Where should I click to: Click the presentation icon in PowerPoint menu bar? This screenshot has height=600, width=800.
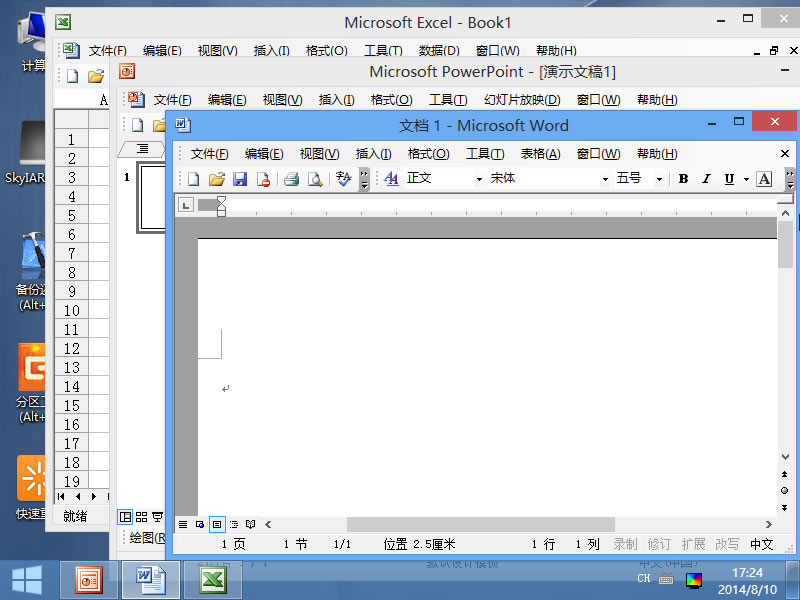[x=137, y=99]
